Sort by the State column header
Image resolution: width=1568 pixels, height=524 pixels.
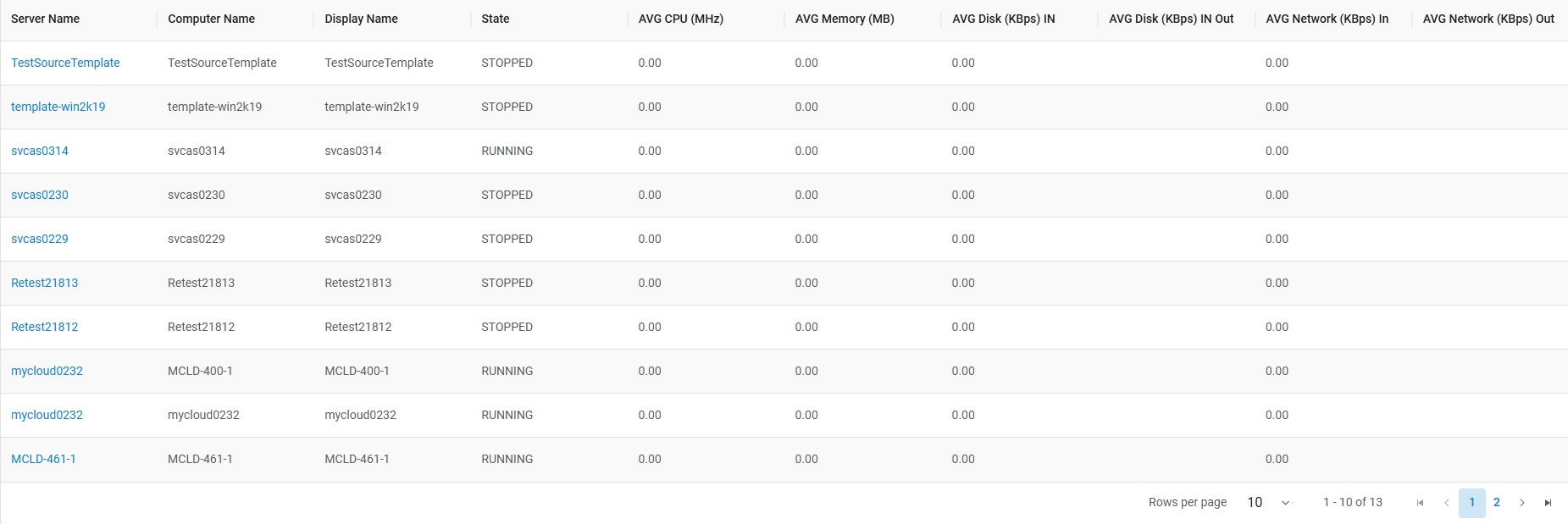(496, 19)
